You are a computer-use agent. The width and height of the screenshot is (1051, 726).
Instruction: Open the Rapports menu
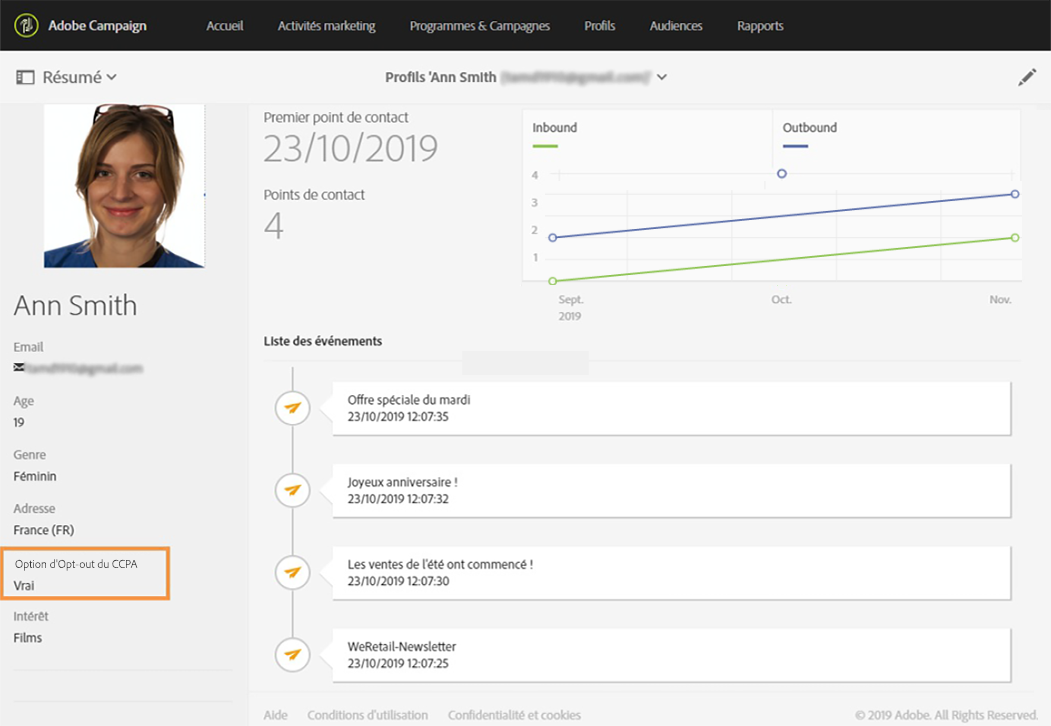tap(760, 26)
